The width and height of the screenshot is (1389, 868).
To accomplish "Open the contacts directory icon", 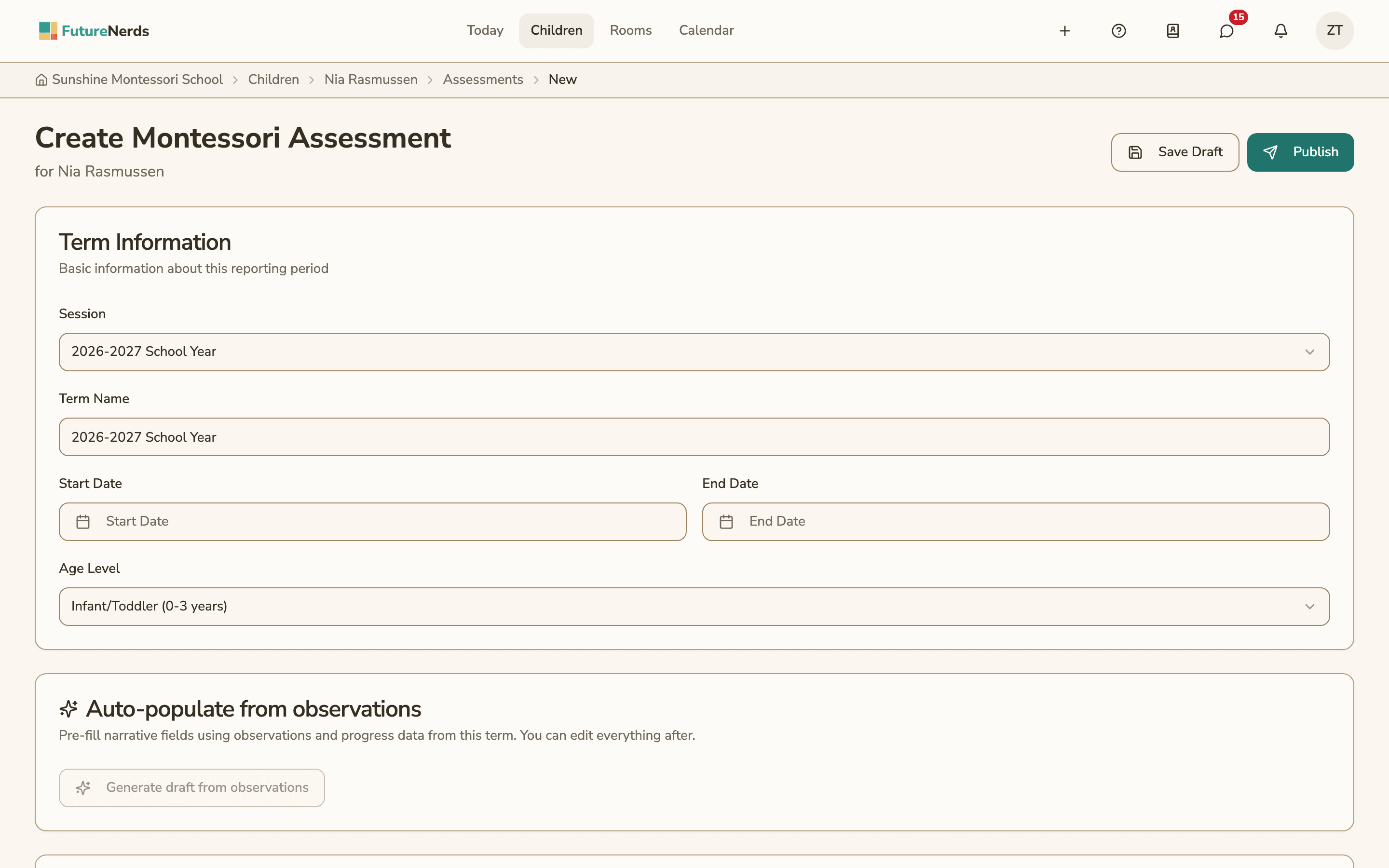I will [x=1172, y=31].
